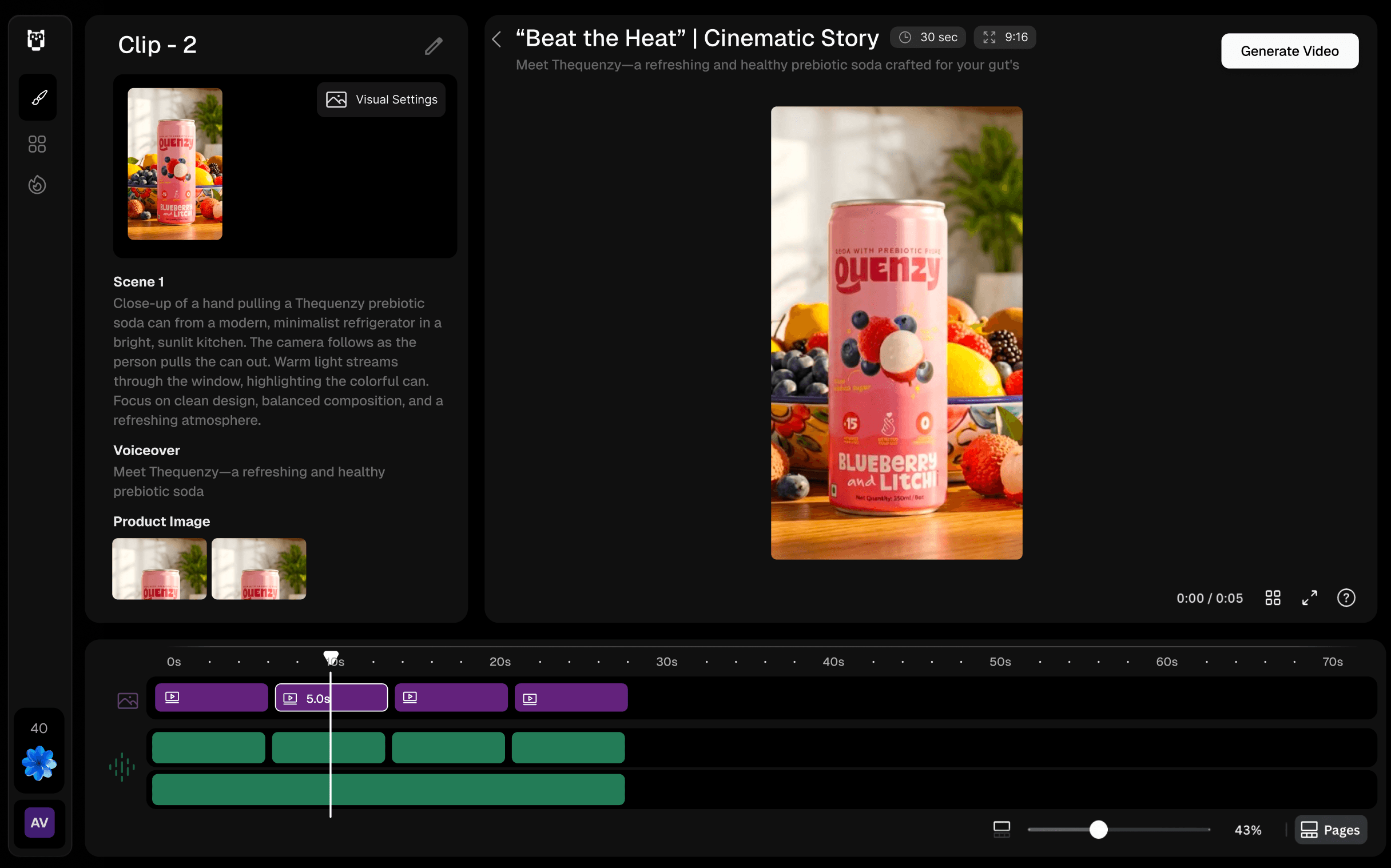Open Visual Settings
Screen dimensions: 1391x868
point(381,99)
